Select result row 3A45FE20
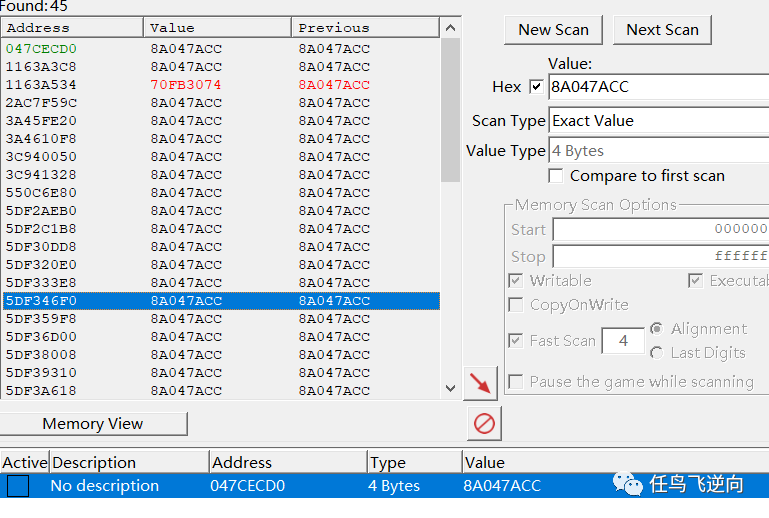The height and width of the screenshot is (518, 769). (221, 121)
